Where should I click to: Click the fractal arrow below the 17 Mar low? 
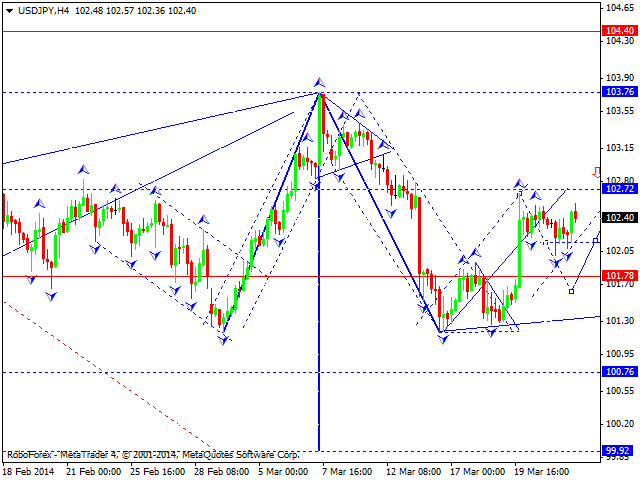pyautogui.click(x=442, y=339)
